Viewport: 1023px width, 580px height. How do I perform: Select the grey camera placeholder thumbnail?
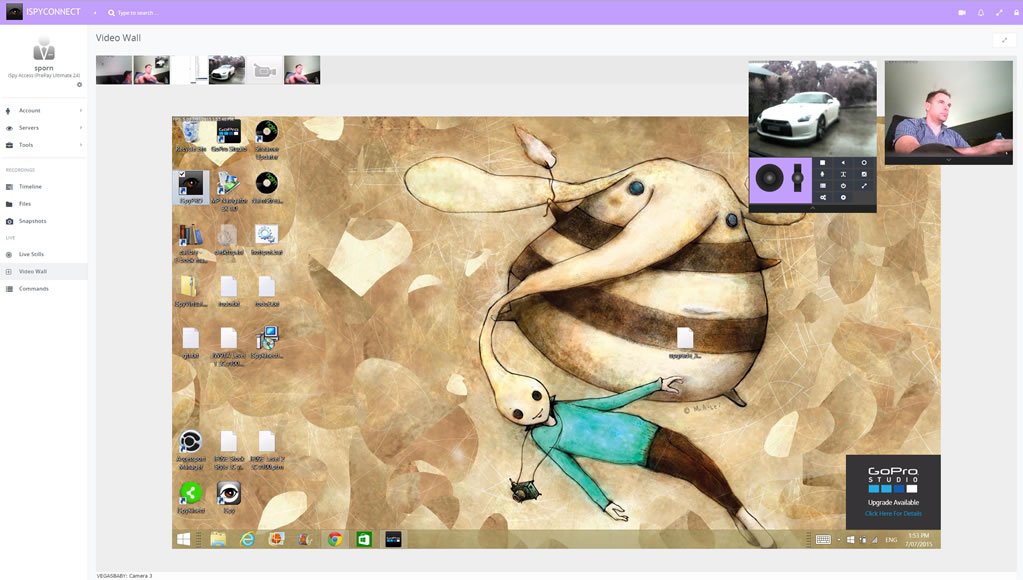[264, 70]
